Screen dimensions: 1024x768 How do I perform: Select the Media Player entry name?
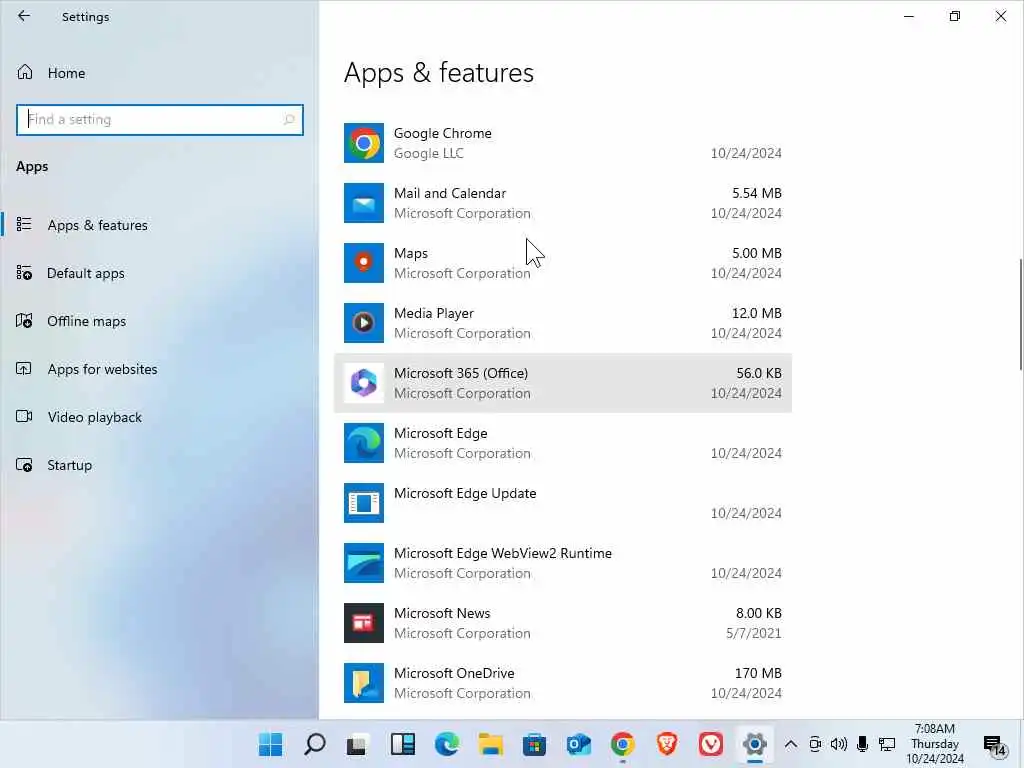(x=434, y=313)
